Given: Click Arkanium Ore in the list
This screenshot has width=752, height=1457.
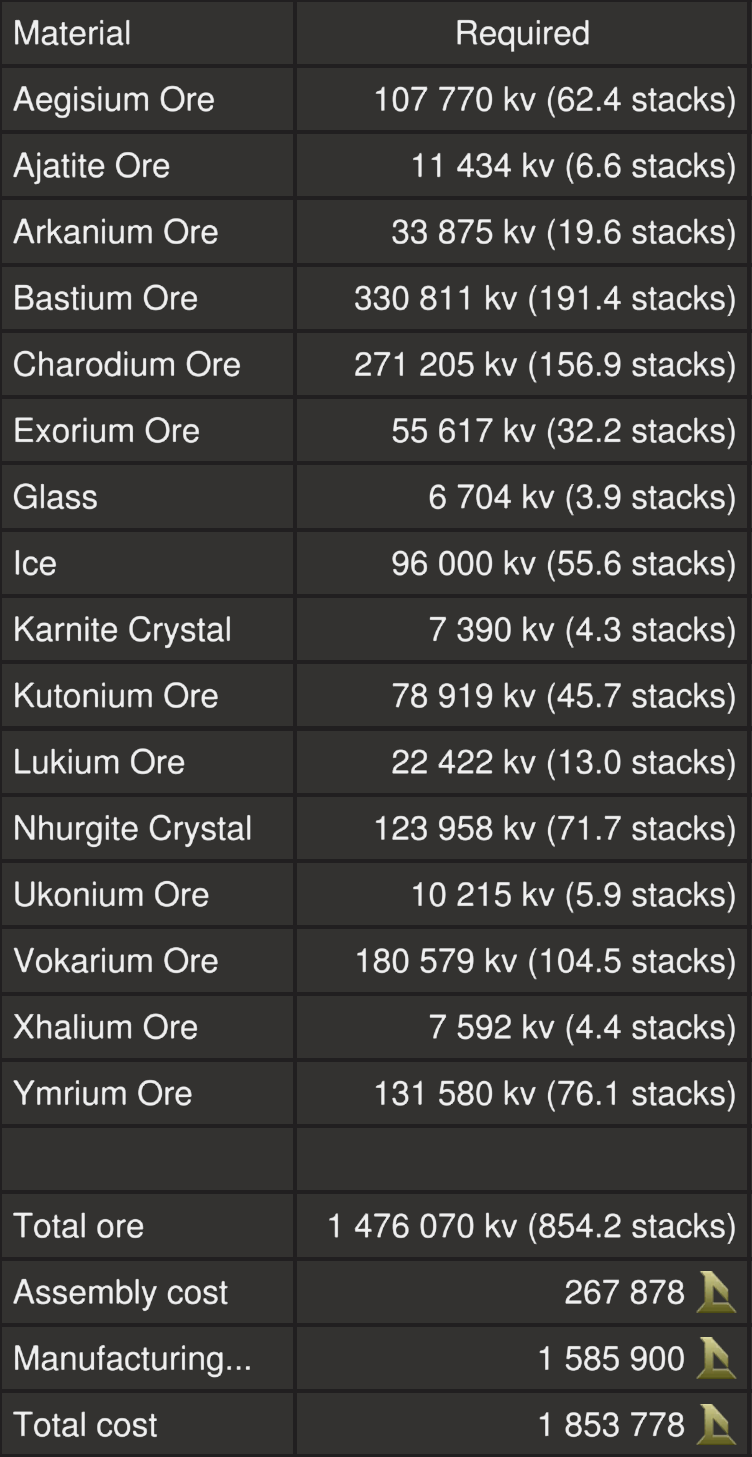Looking at the screenshot, I should coord(115,231).
